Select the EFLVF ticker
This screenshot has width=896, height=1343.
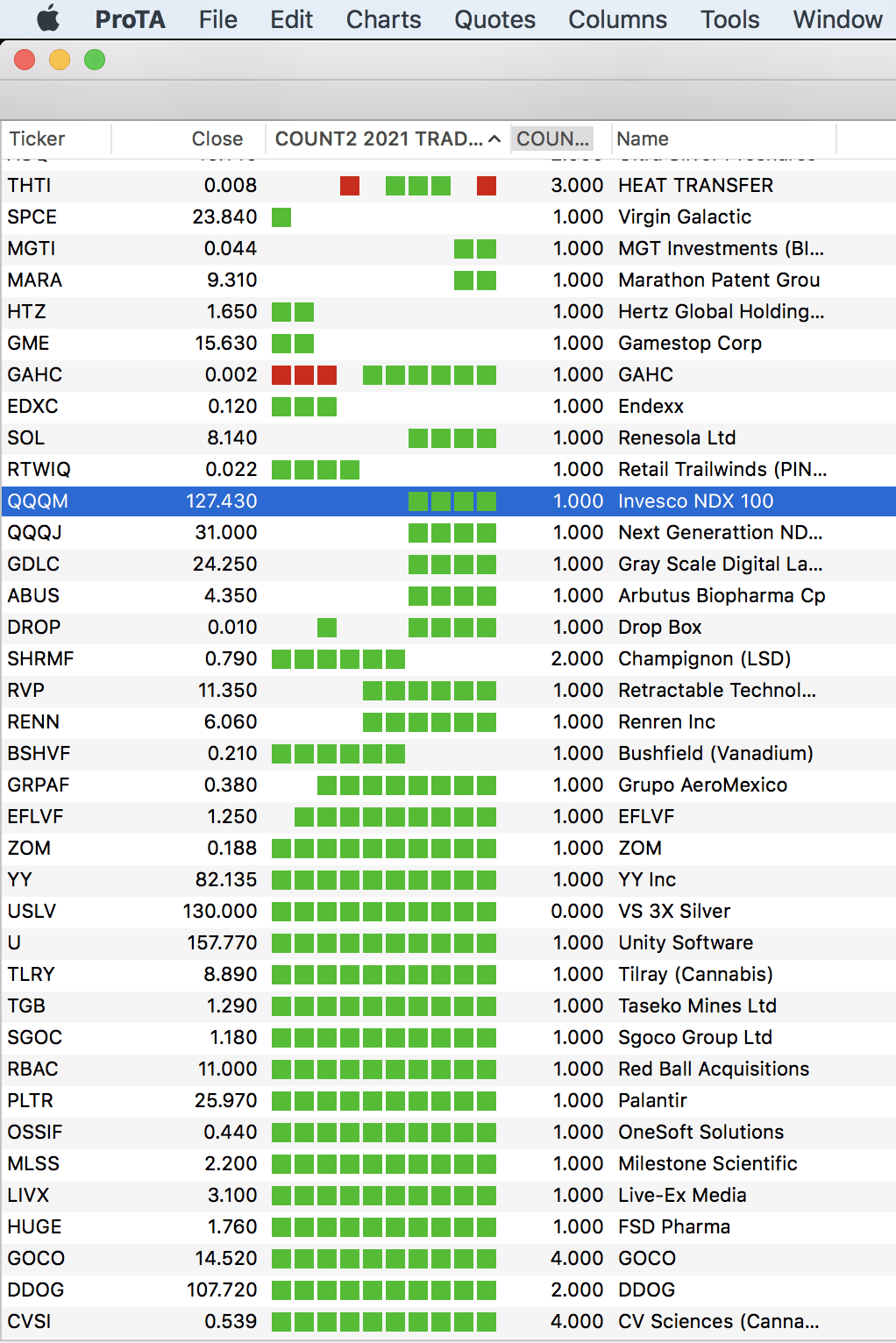click(35, 817)
